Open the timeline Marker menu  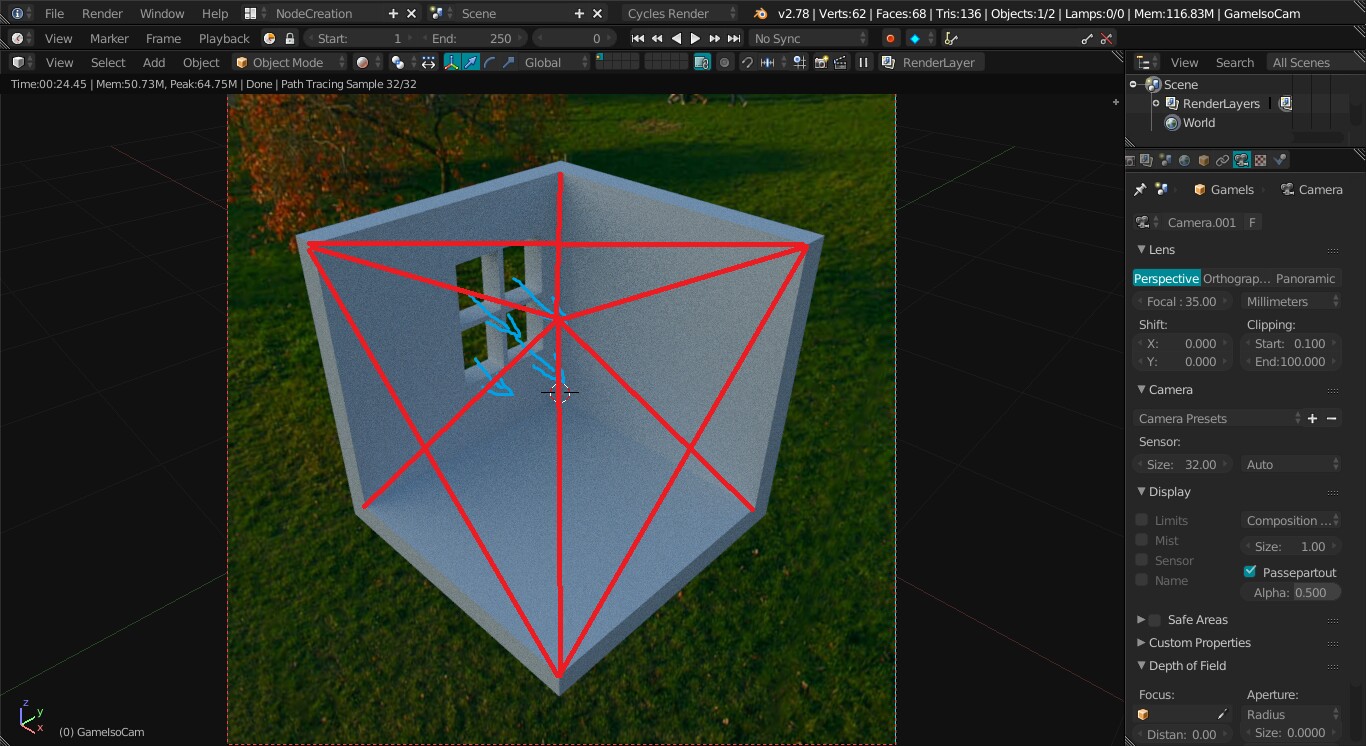pos(109,38)
